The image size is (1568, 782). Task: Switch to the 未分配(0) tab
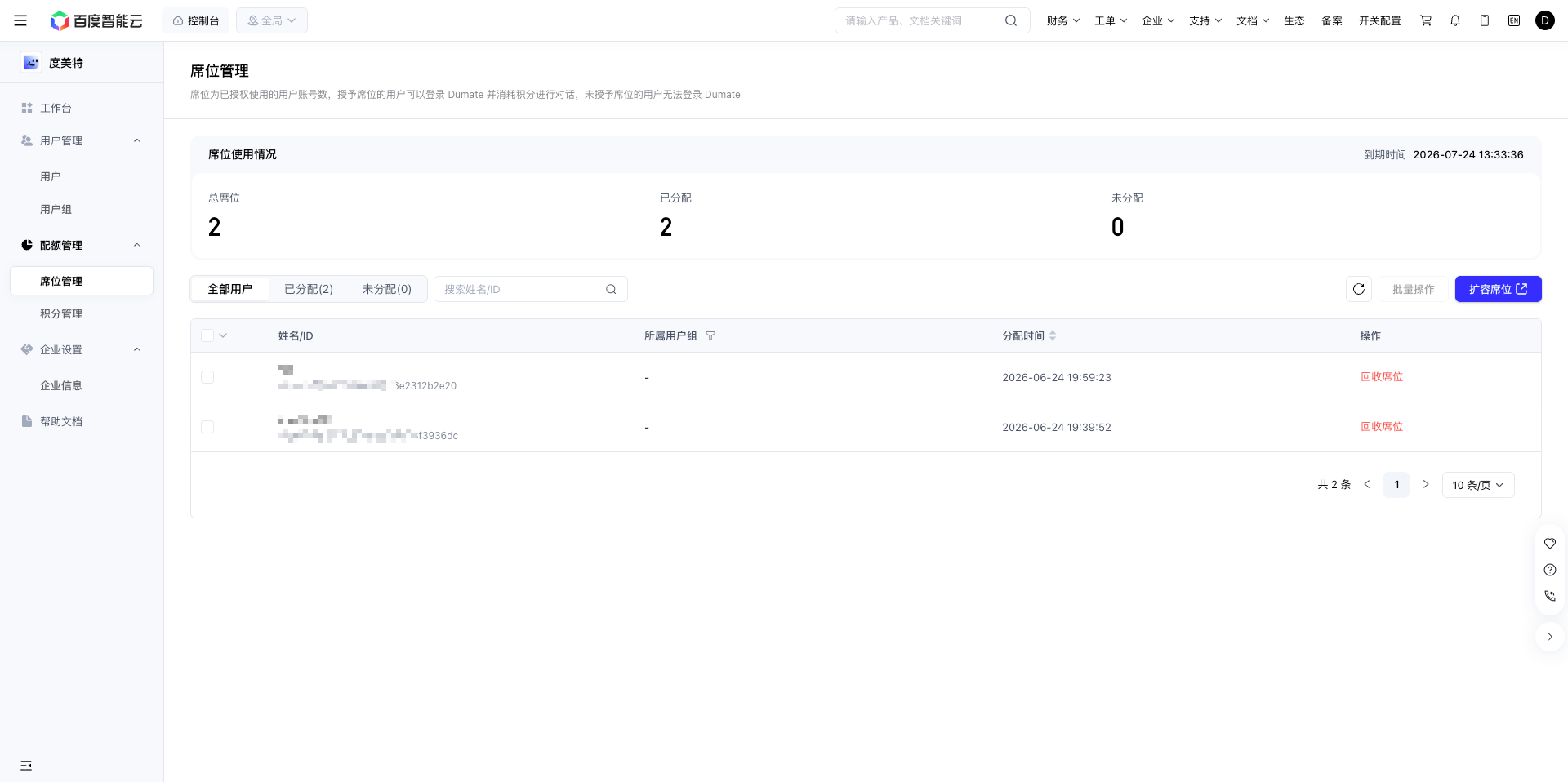(x=387, y=289)
